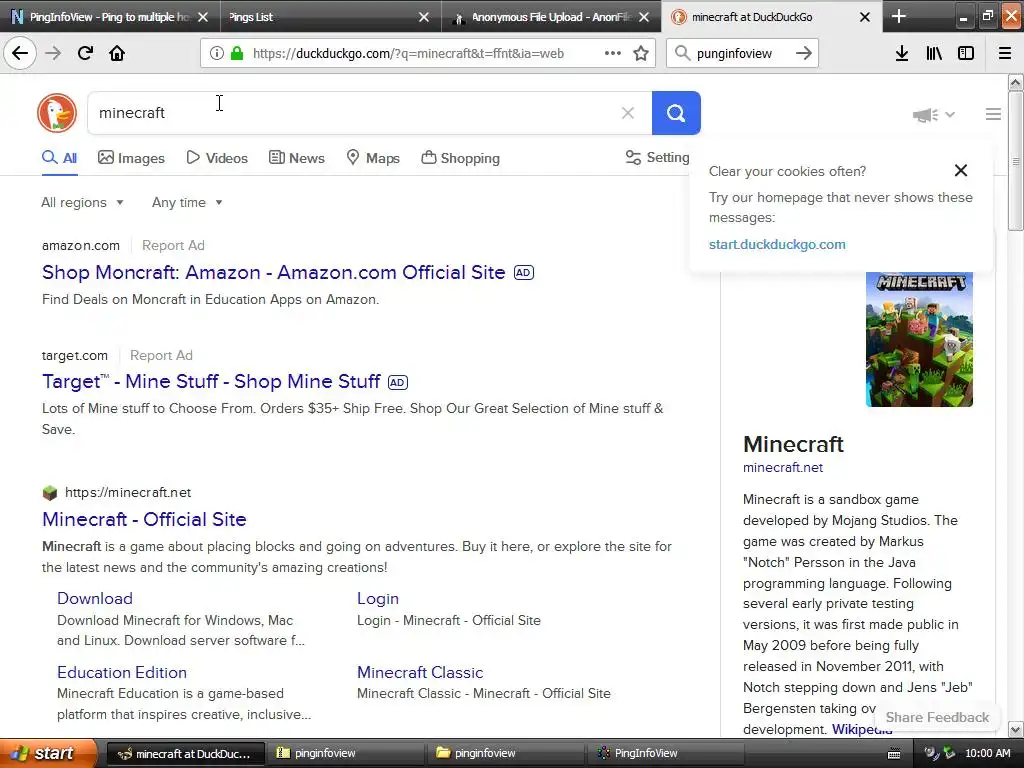Click the page scrollbar up arrow
Screen dimensions: 1024x768
1016,82
